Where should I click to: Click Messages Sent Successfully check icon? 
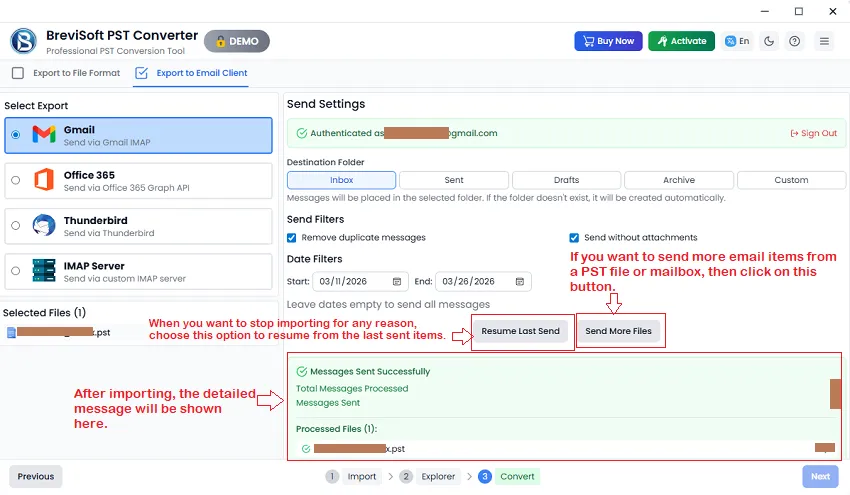coord(302,371)
